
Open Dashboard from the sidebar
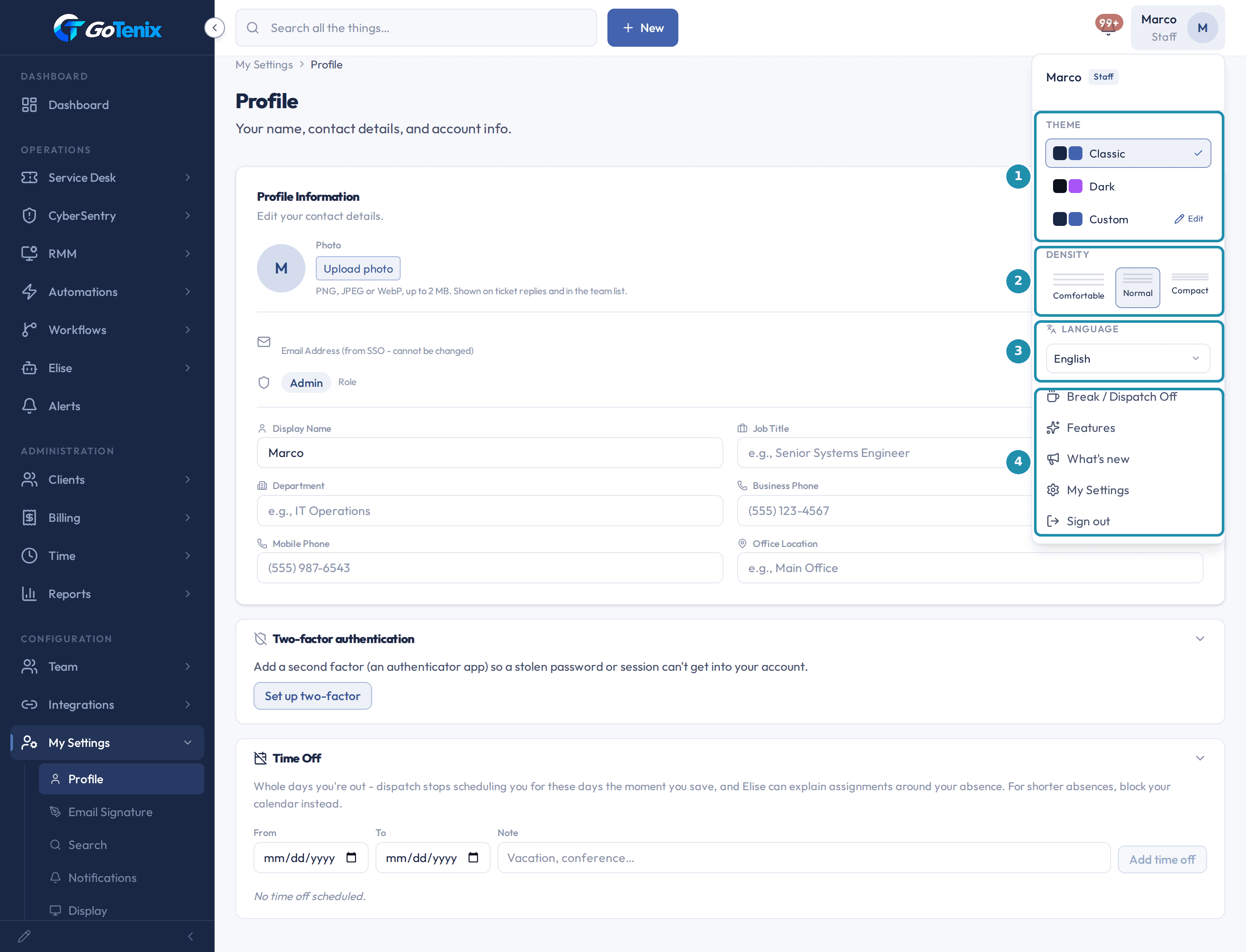tap(107, 105)
